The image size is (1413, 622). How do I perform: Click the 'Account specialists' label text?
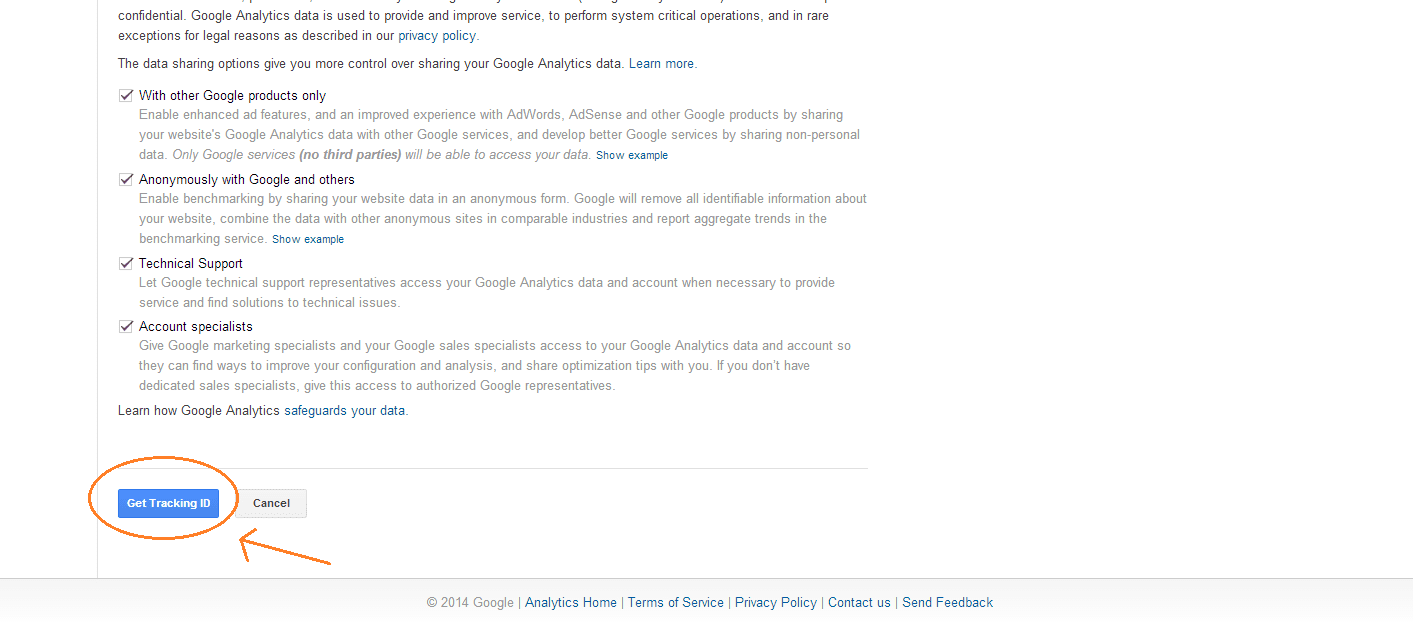click(x=196, y=327)
